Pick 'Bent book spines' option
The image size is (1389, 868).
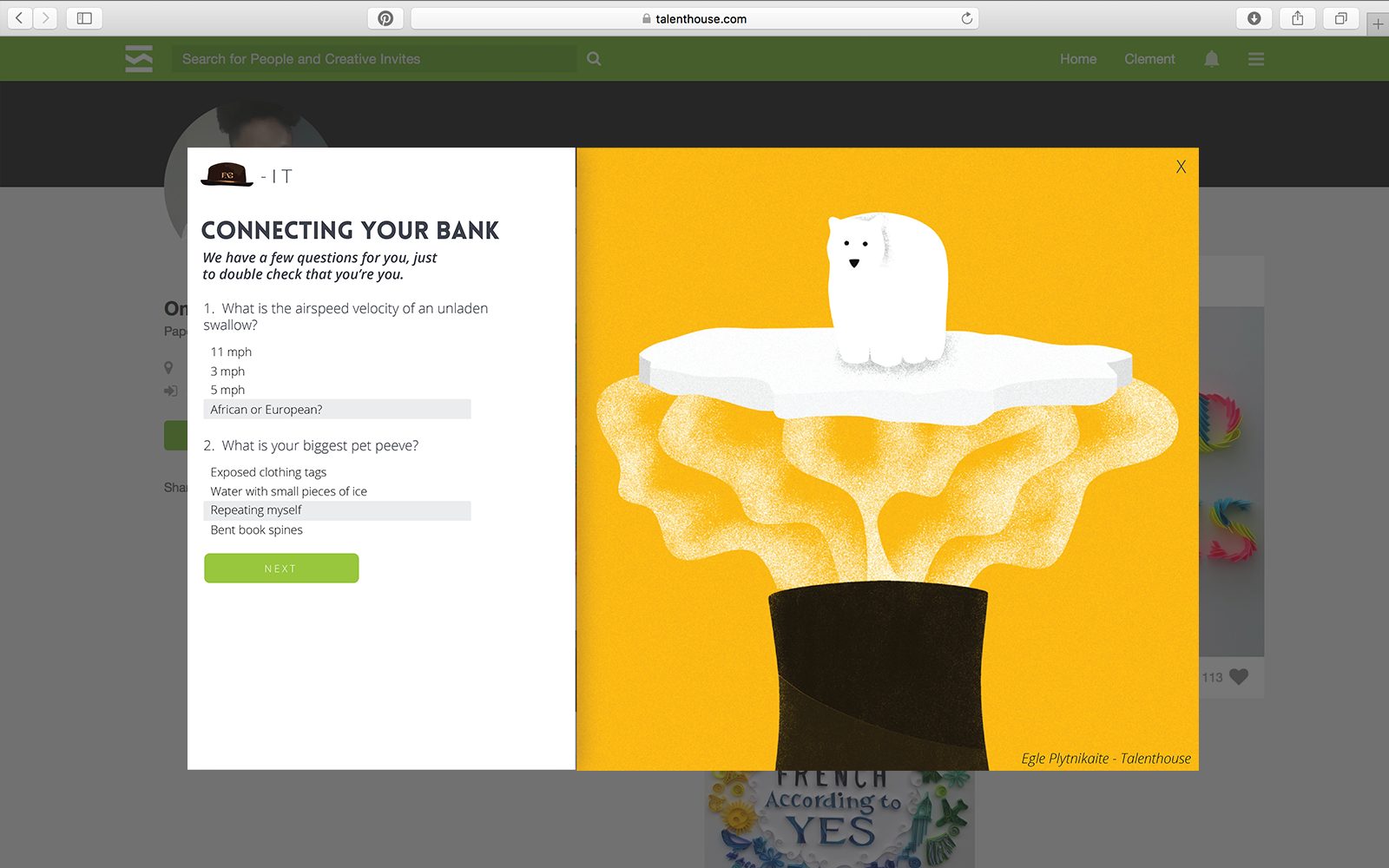click(x=256, y=529)
